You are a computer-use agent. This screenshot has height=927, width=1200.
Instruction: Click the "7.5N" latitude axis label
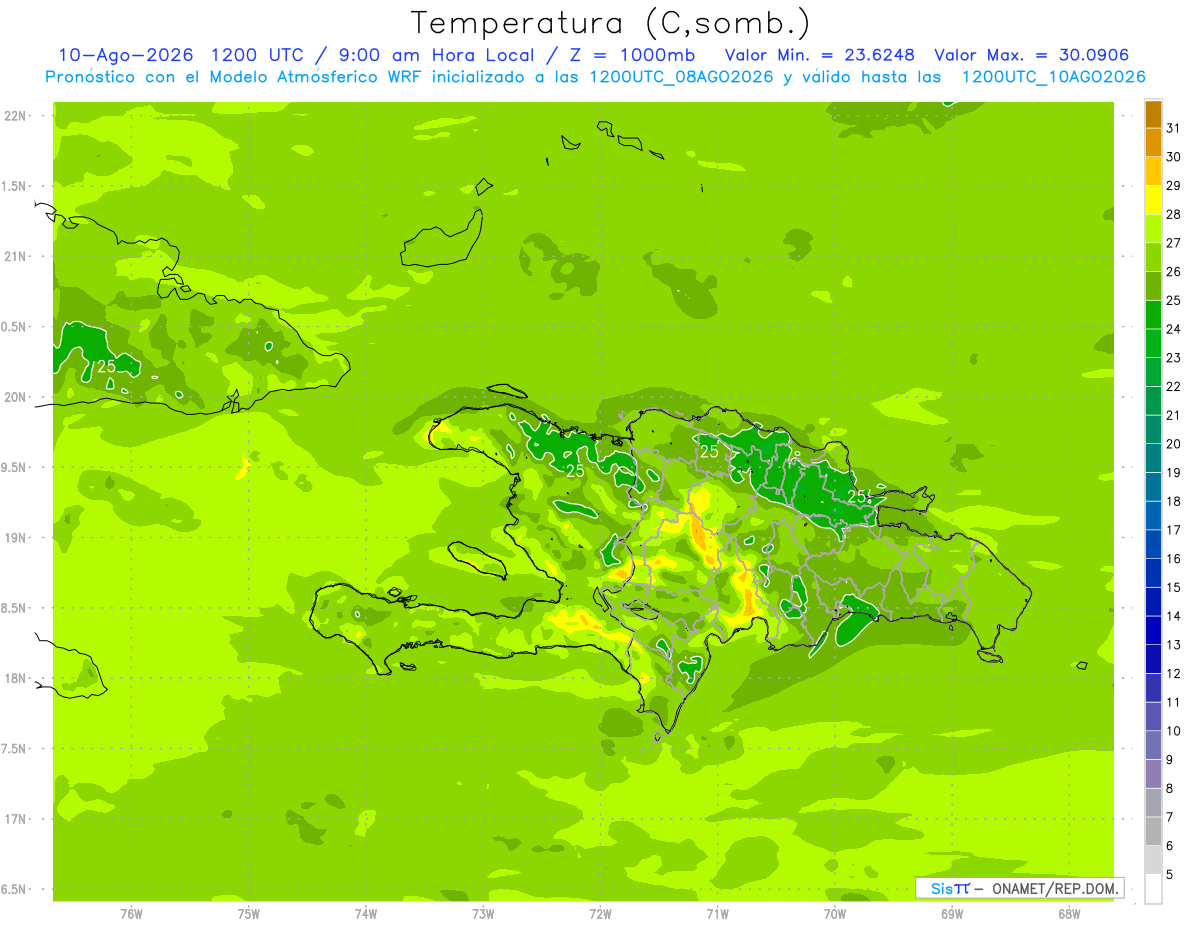click(15, 749)
